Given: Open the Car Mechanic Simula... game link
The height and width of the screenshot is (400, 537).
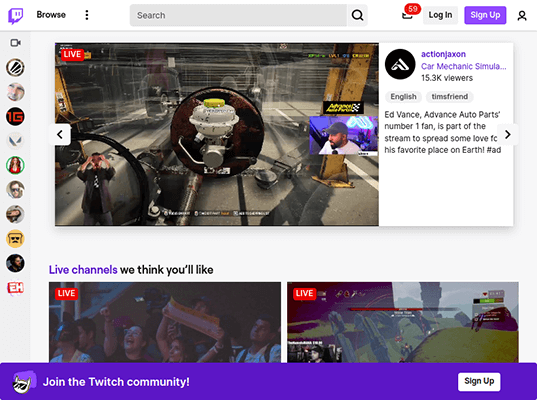Looking at the screenshot, I should pos(463,66).
